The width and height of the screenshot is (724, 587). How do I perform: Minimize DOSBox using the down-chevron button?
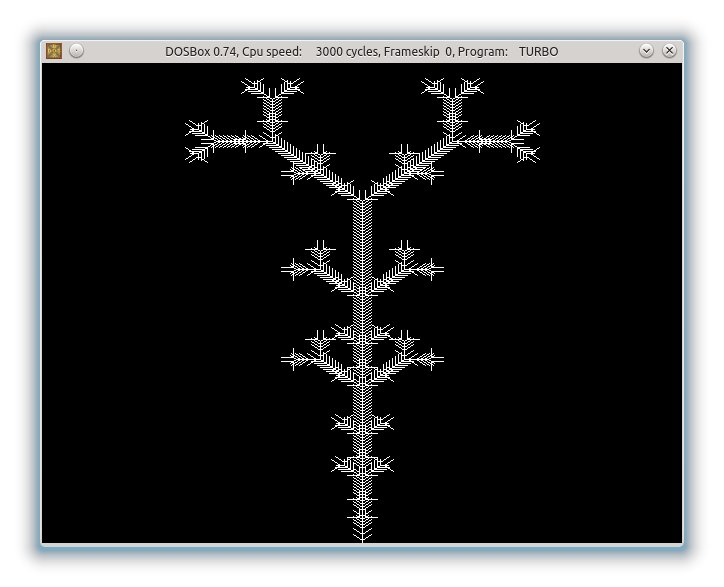tap(646, 51)
